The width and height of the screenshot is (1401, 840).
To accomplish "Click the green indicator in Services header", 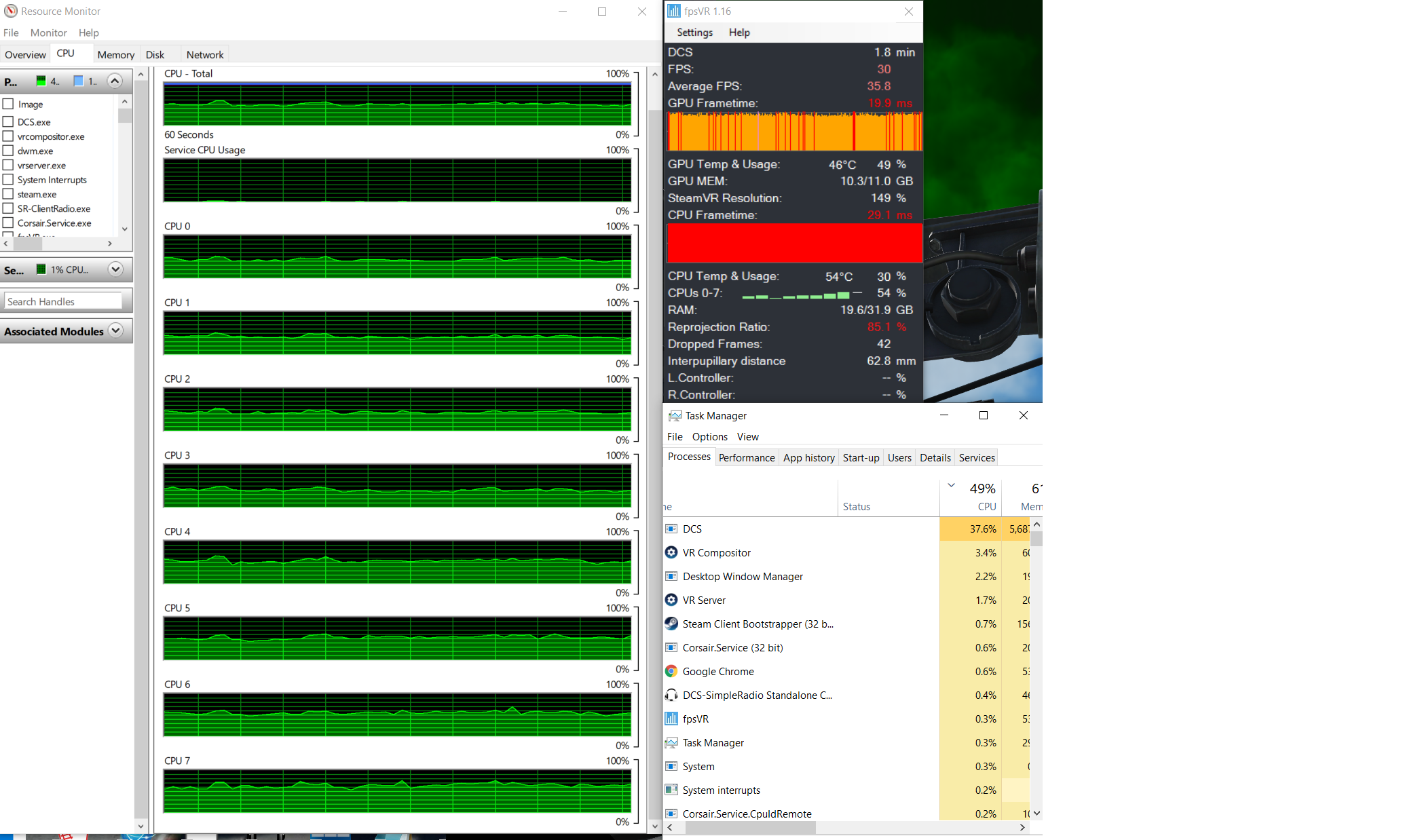I will 41,269.
